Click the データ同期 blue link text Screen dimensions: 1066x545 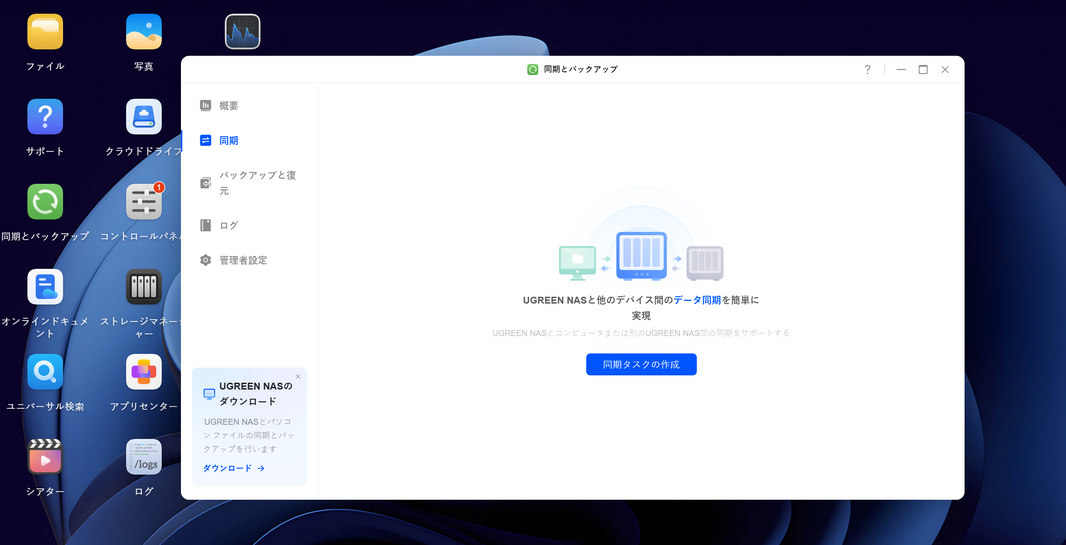[x=697, y=300]
